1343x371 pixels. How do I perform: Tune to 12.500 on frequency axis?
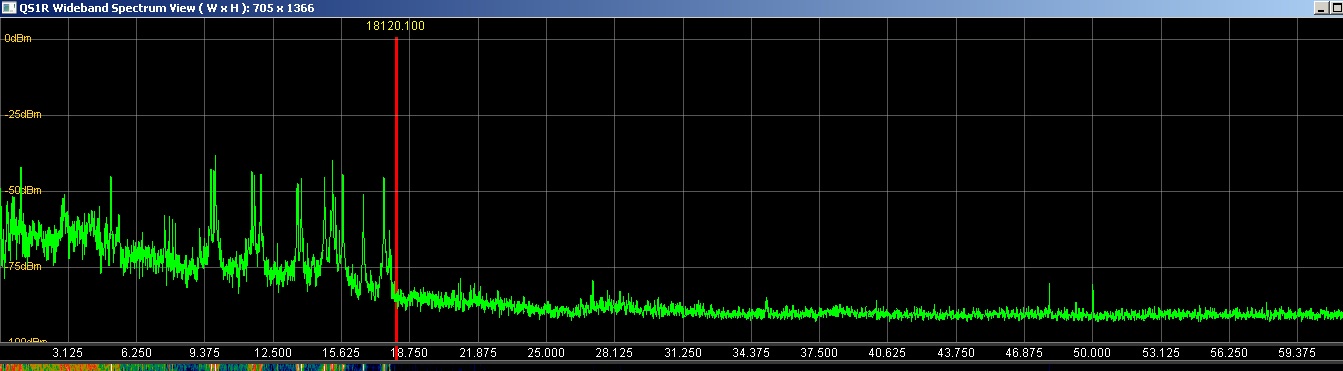(273, 353)
